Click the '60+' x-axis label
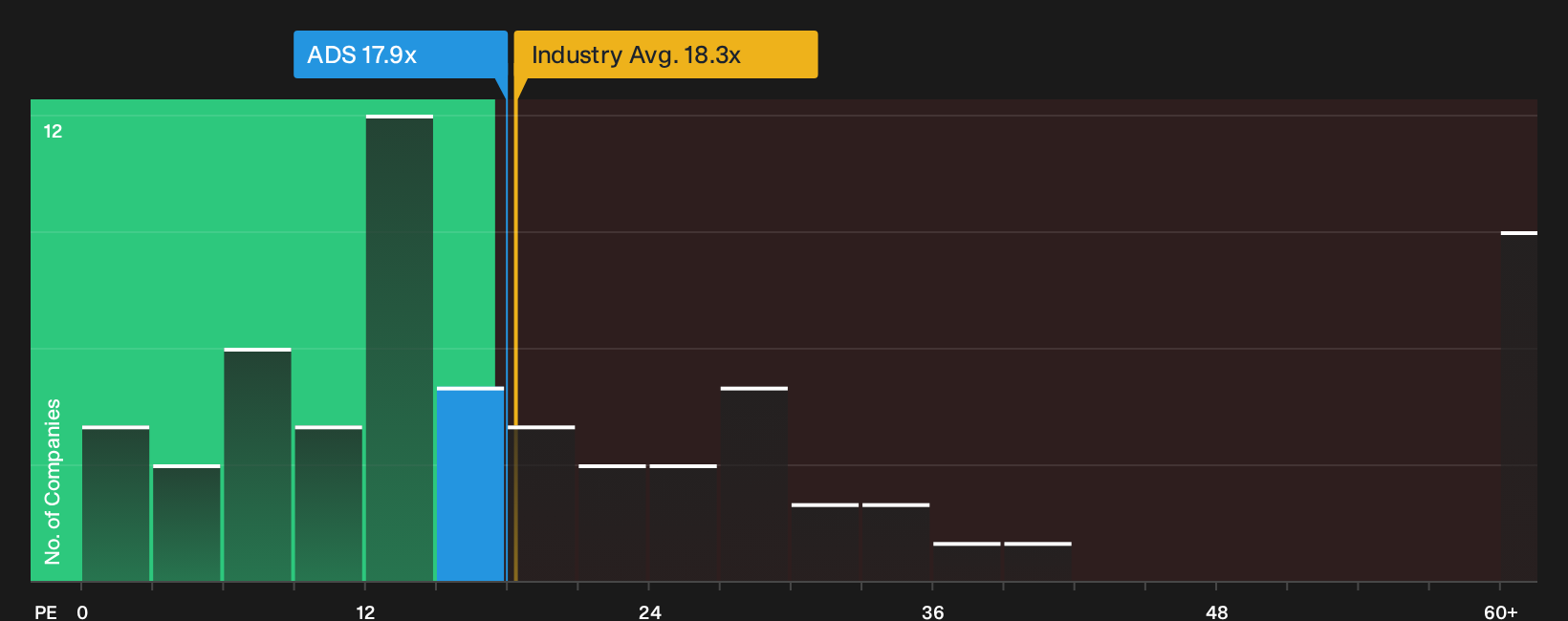 click(1500, 612)
